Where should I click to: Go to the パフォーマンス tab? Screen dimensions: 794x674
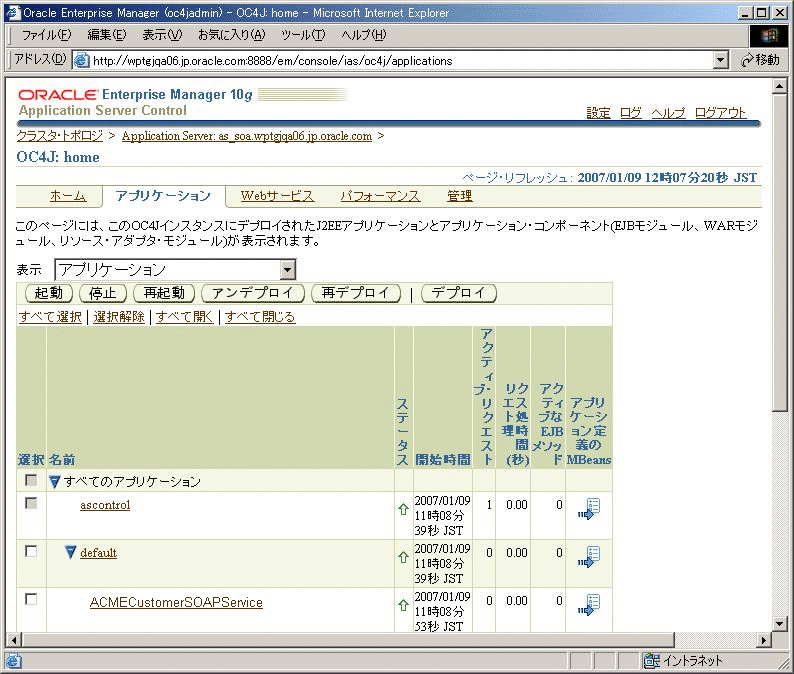pyautogui.click(x=380, y=196)
